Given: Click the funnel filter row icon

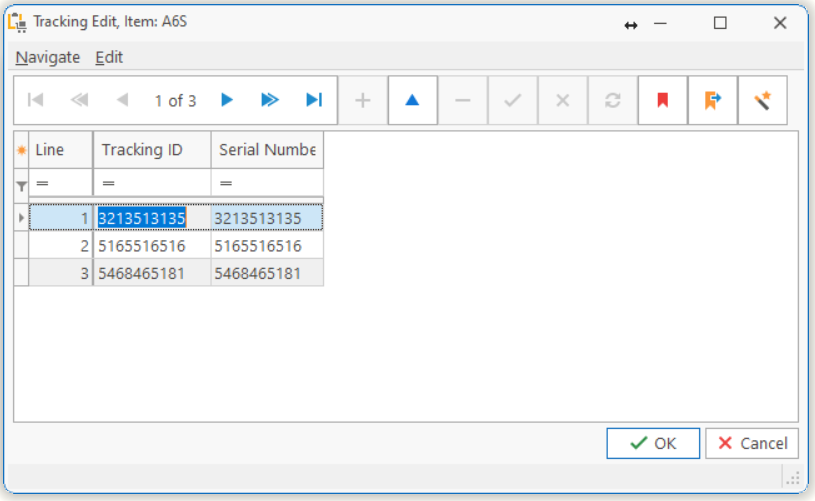Looking at the screenshot, I should [21, 185].
